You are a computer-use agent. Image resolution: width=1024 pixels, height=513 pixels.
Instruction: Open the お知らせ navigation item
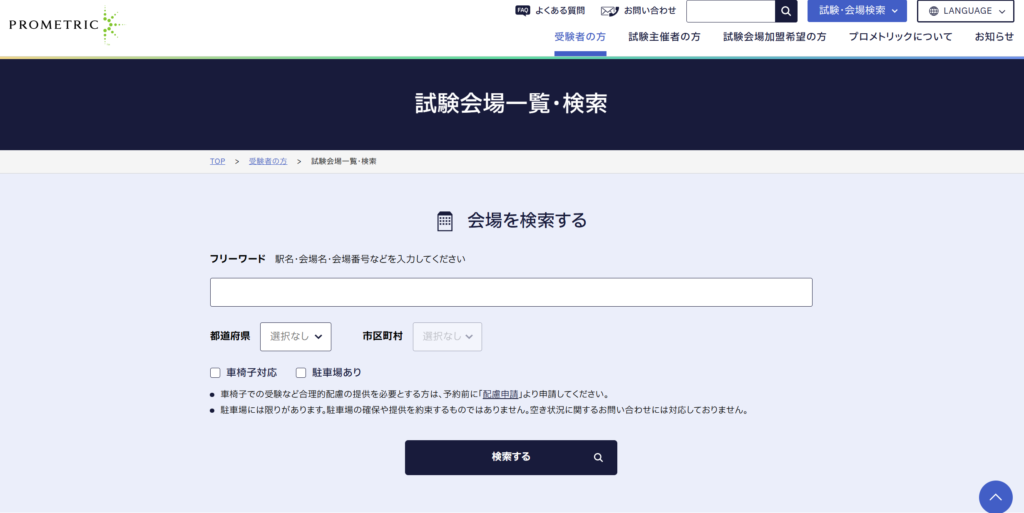pyautogui.click(x=994, y=37)
